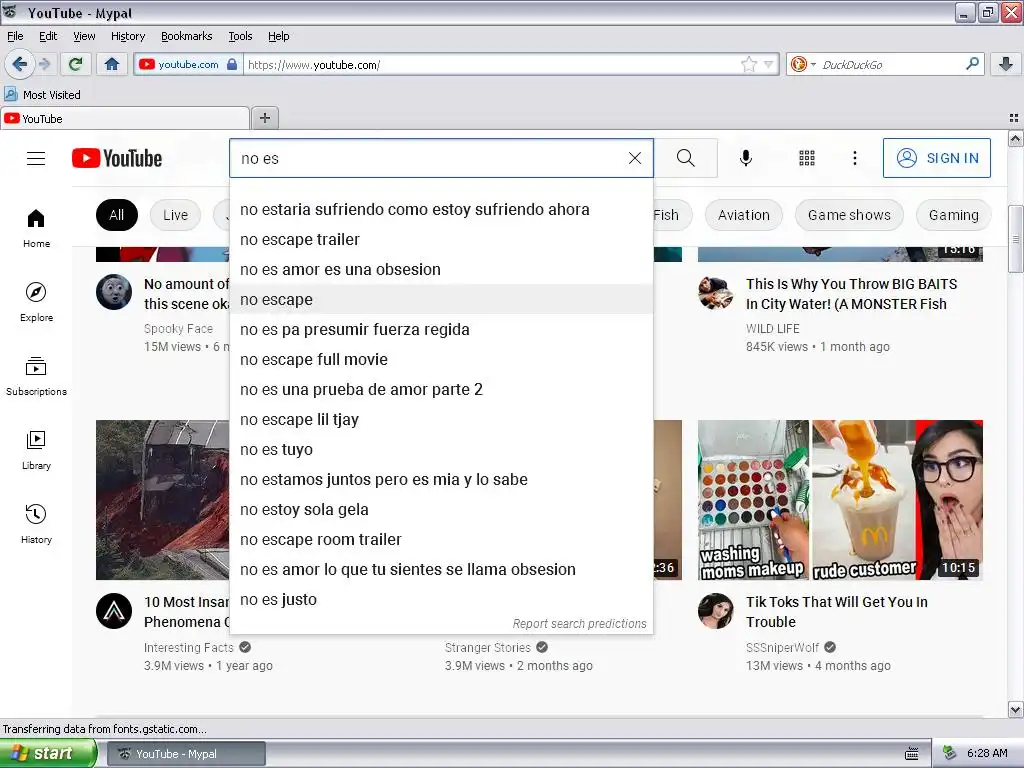Select the Live filter chip

coord(175,215)
